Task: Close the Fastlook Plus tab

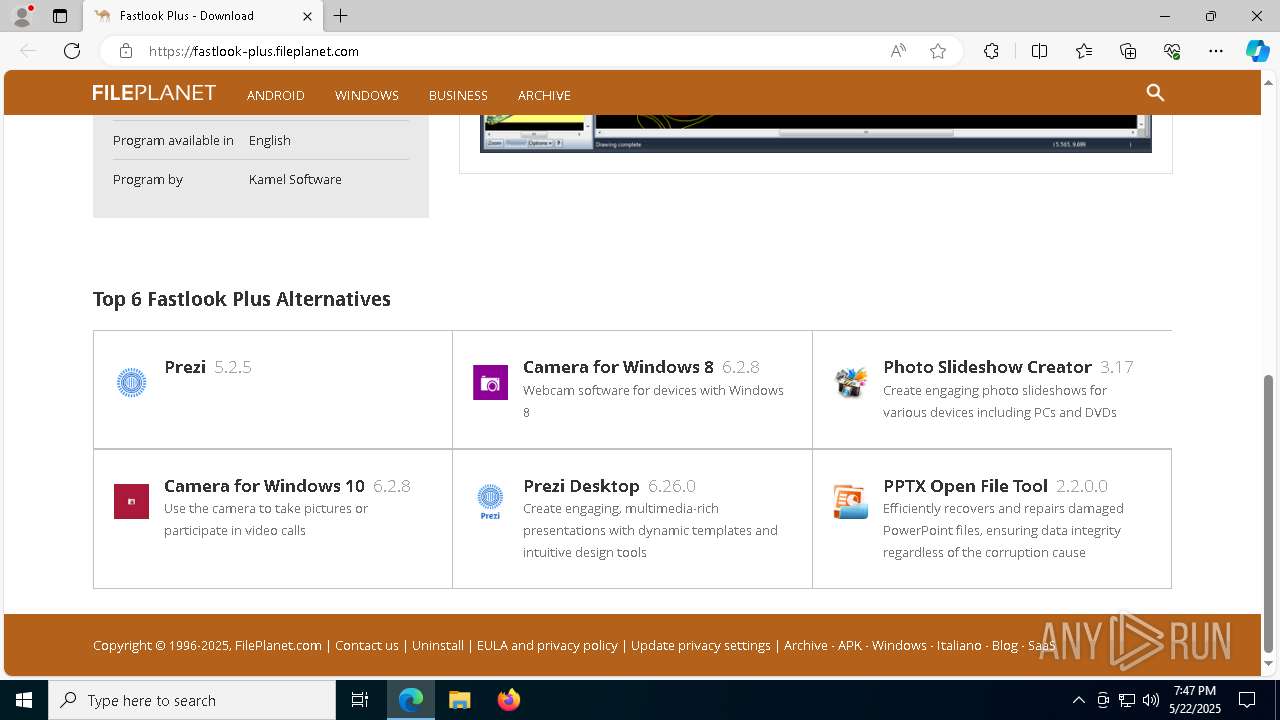Action: click(x=307, y=16)
